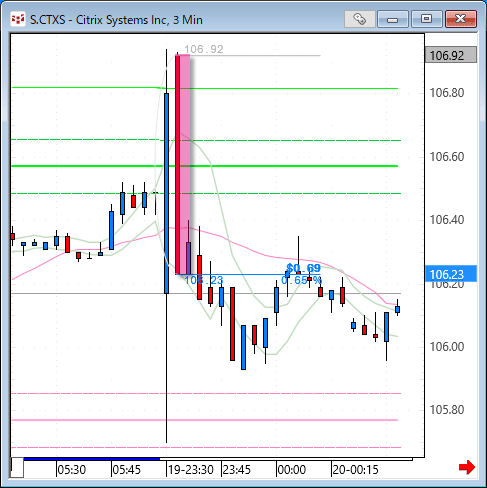This screenshot has height=488, width=487.
Task: Click the 05:45 time axis label
Action: [x=127, y=470]
